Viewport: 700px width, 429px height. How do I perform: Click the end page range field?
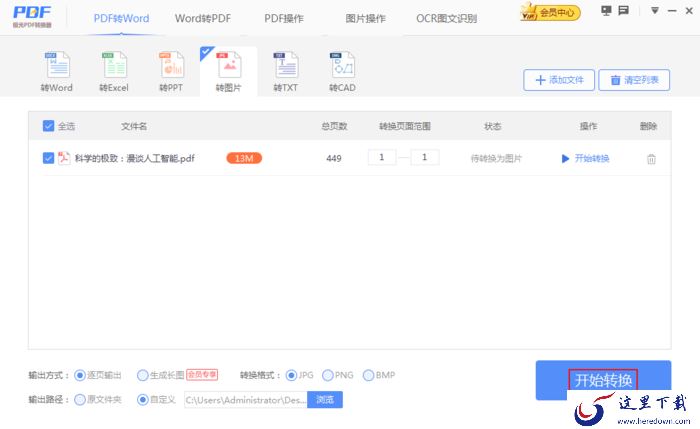[425, 157]
